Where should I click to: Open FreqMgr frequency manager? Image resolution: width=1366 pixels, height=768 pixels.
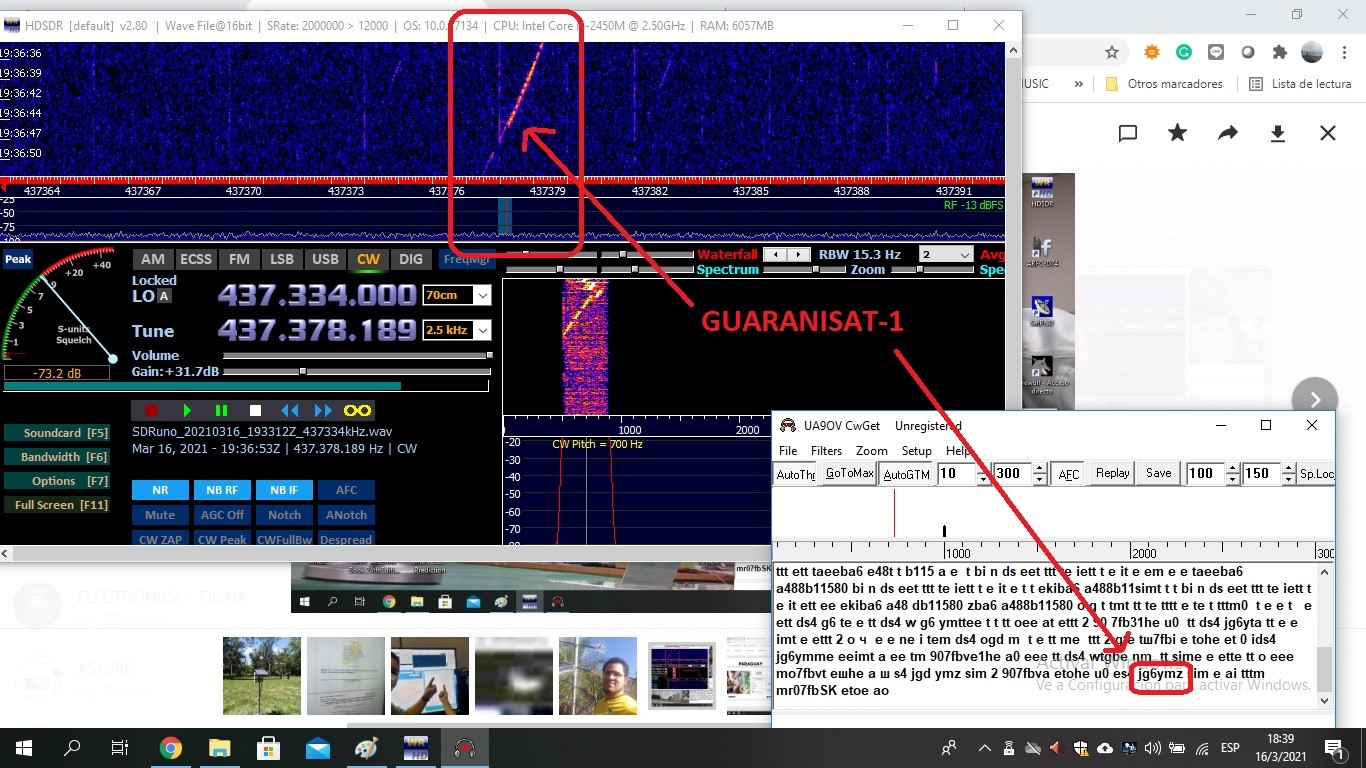466,259
